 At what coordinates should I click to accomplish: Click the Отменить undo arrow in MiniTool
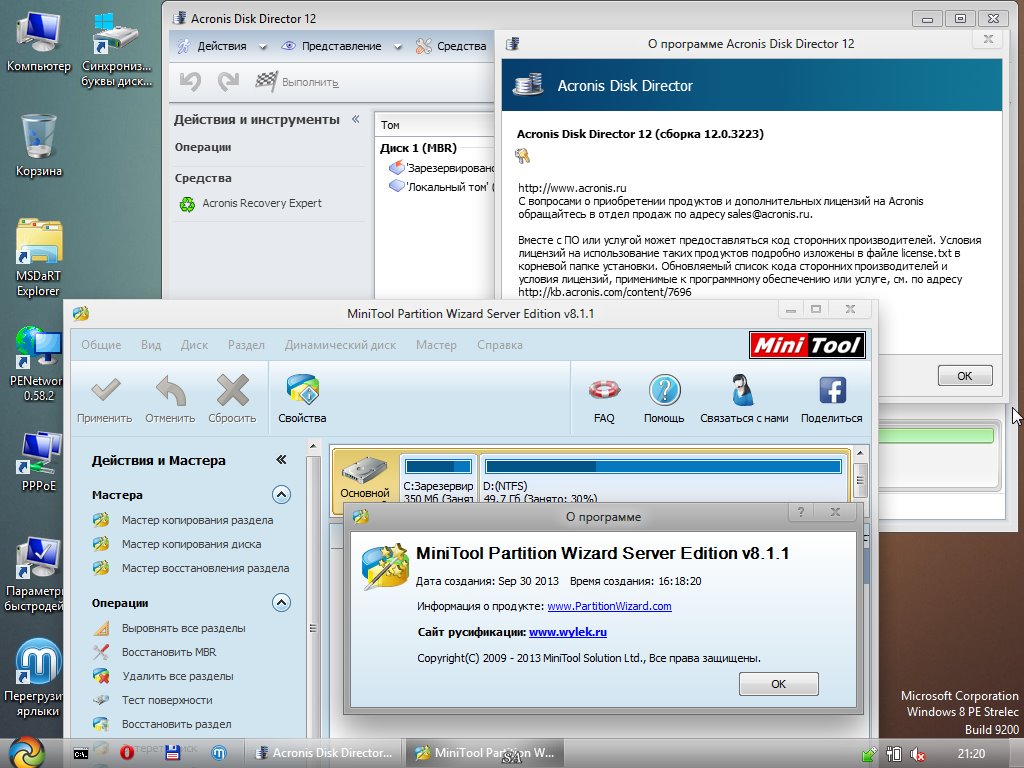(170, 400)
